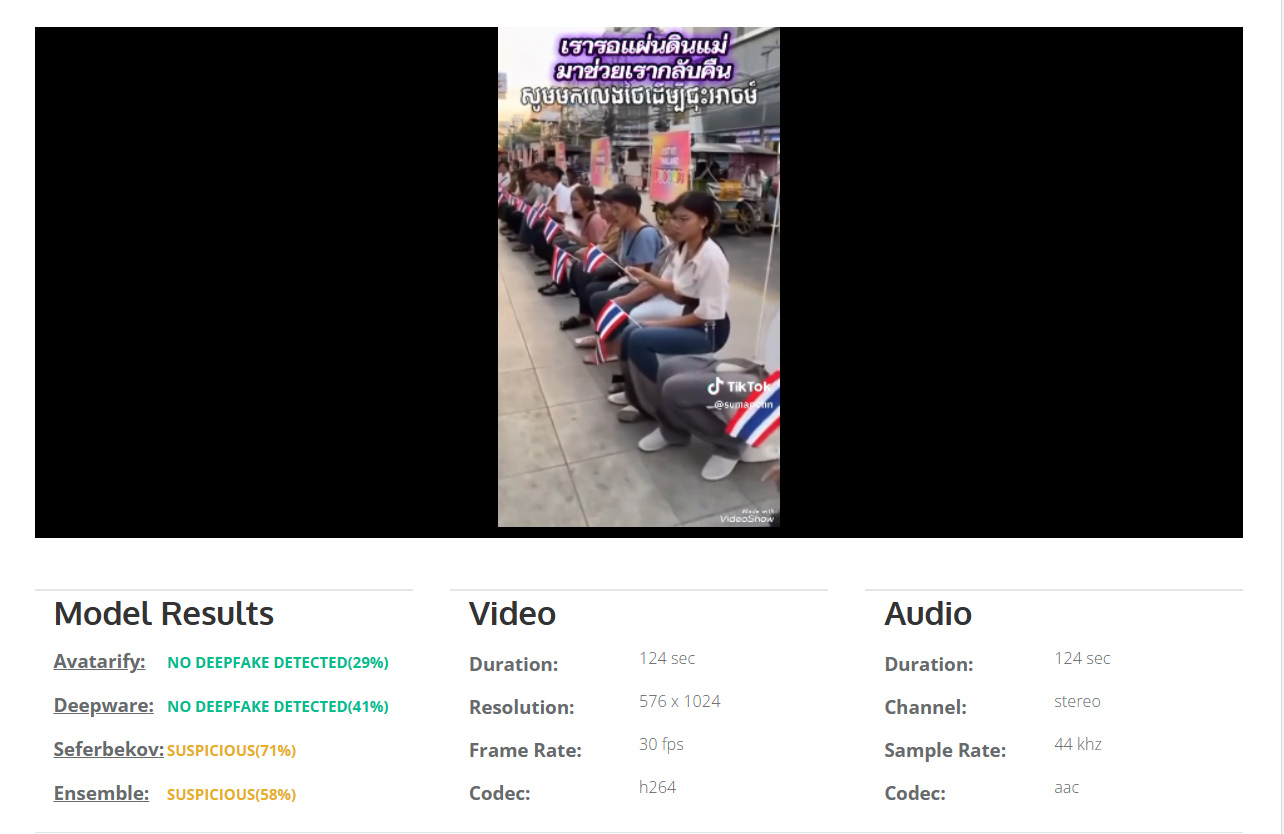Image resolution: width=1284 pixels, height=834 pixels.
Task: Open the Seferbekov model link
Action: pyautogui.click(x=108, y=749)
